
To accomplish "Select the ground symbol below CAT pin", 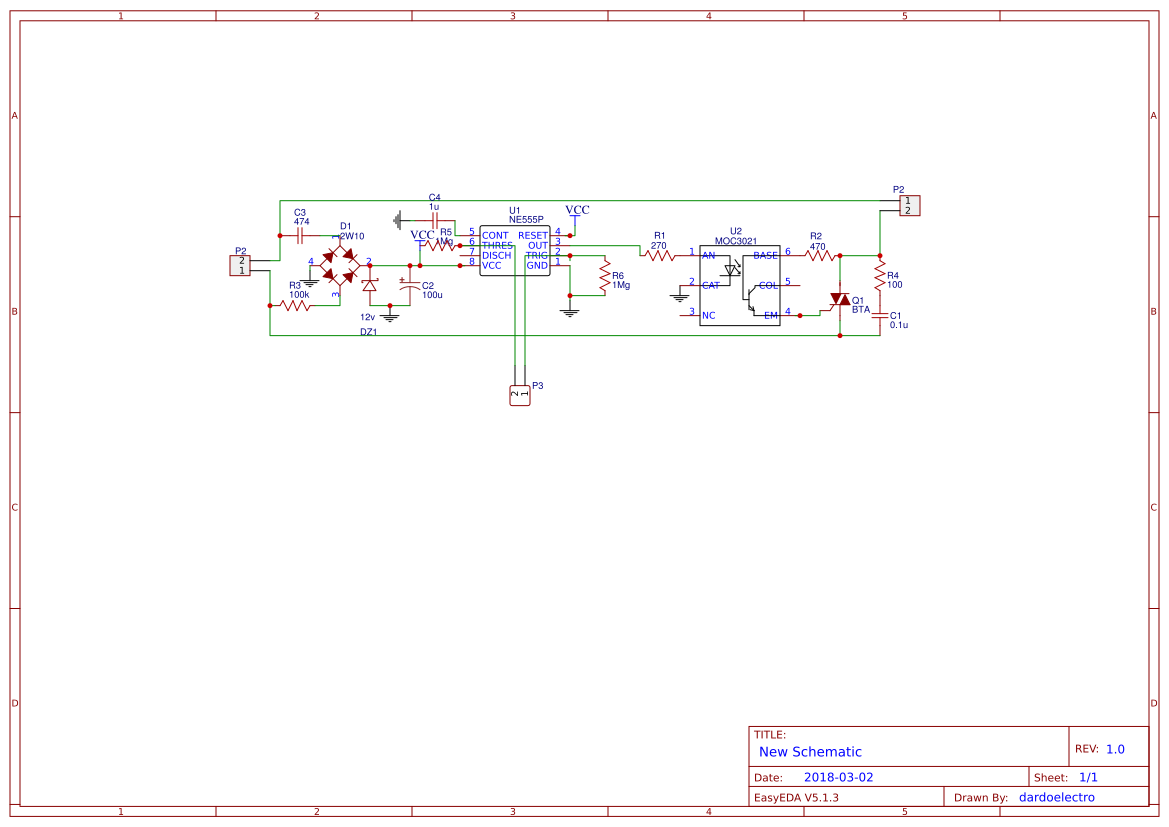I will [680, 299].
